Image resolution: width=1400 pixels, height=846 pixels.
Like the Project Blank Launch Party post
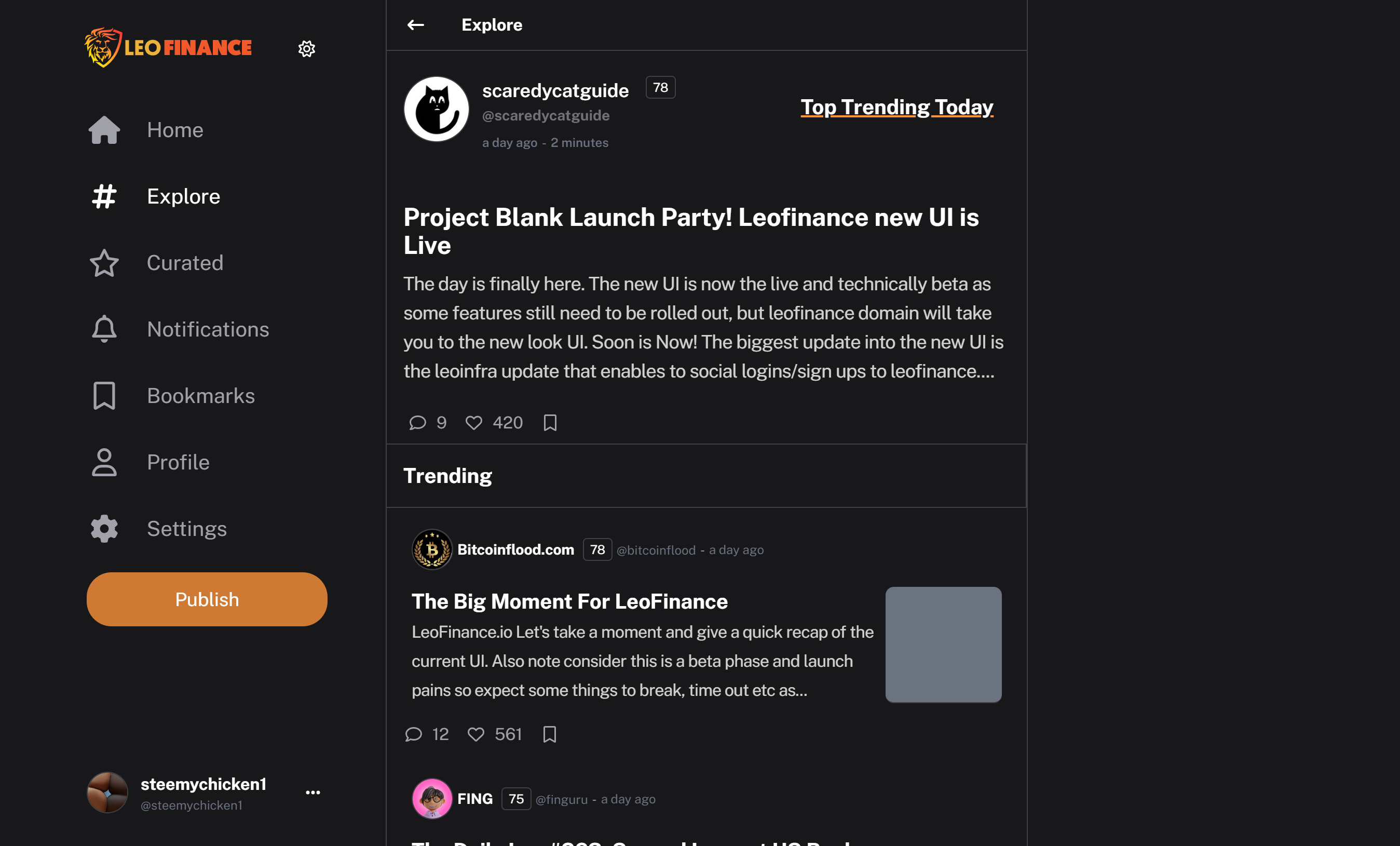tap(474, 422)
